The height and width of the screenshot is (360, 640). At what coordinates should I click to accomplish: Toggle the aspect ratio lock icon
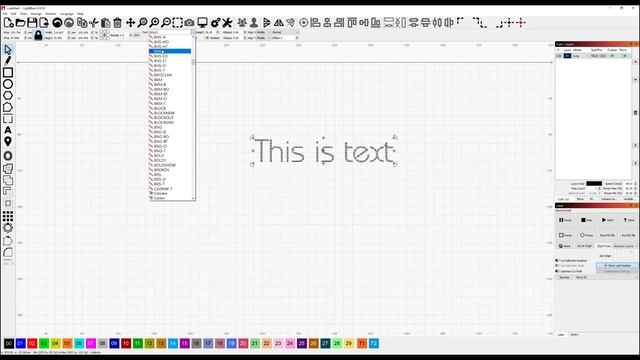[x=38, y=35]
